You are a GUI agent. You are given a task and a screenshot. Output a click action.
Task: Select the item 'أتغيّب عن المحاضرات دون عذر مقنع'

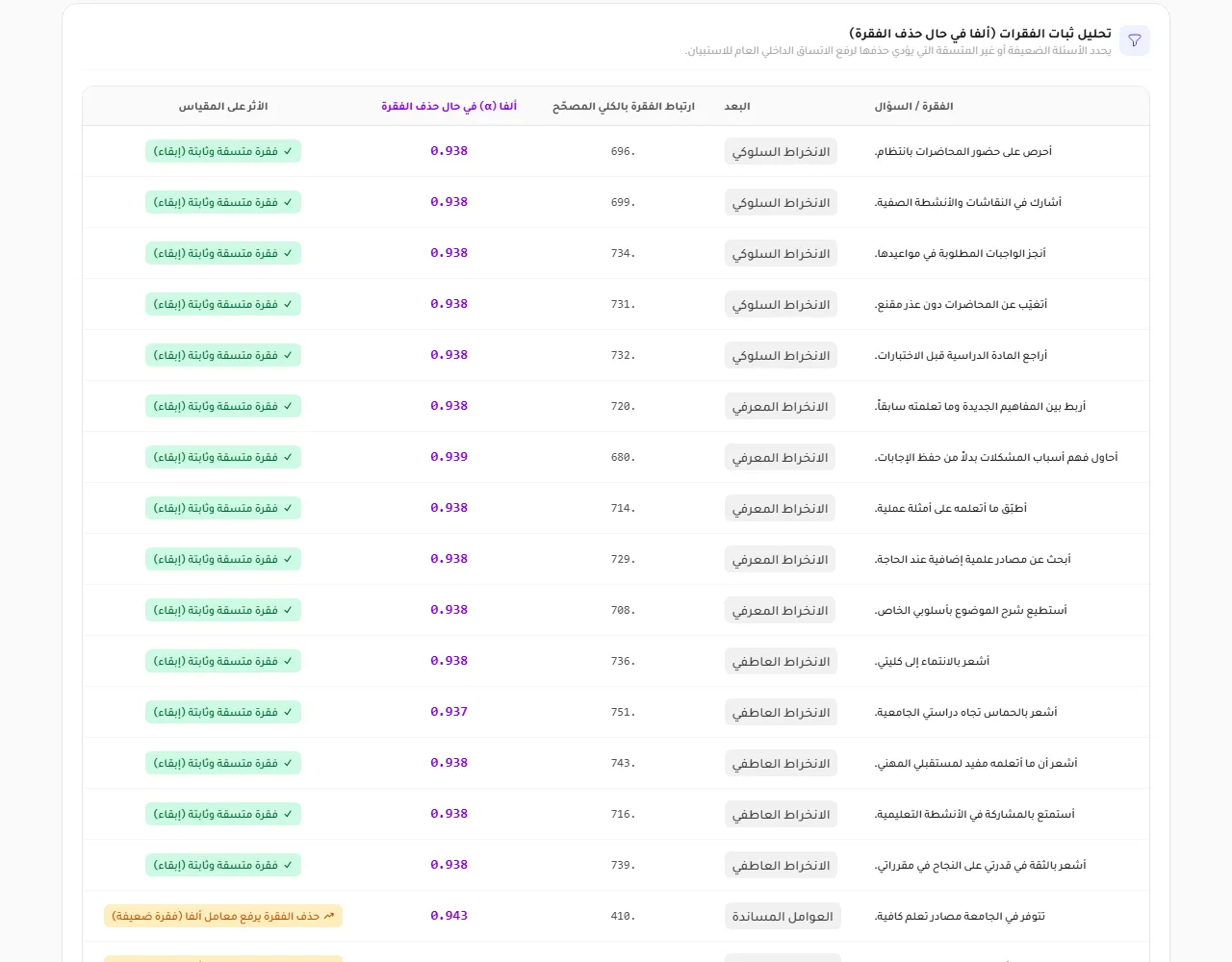pyautogui.click(x=961, y=304)
